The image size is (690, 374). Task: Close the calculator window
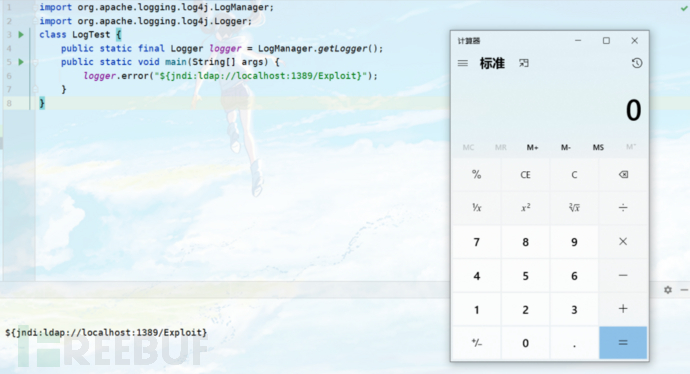634,40
